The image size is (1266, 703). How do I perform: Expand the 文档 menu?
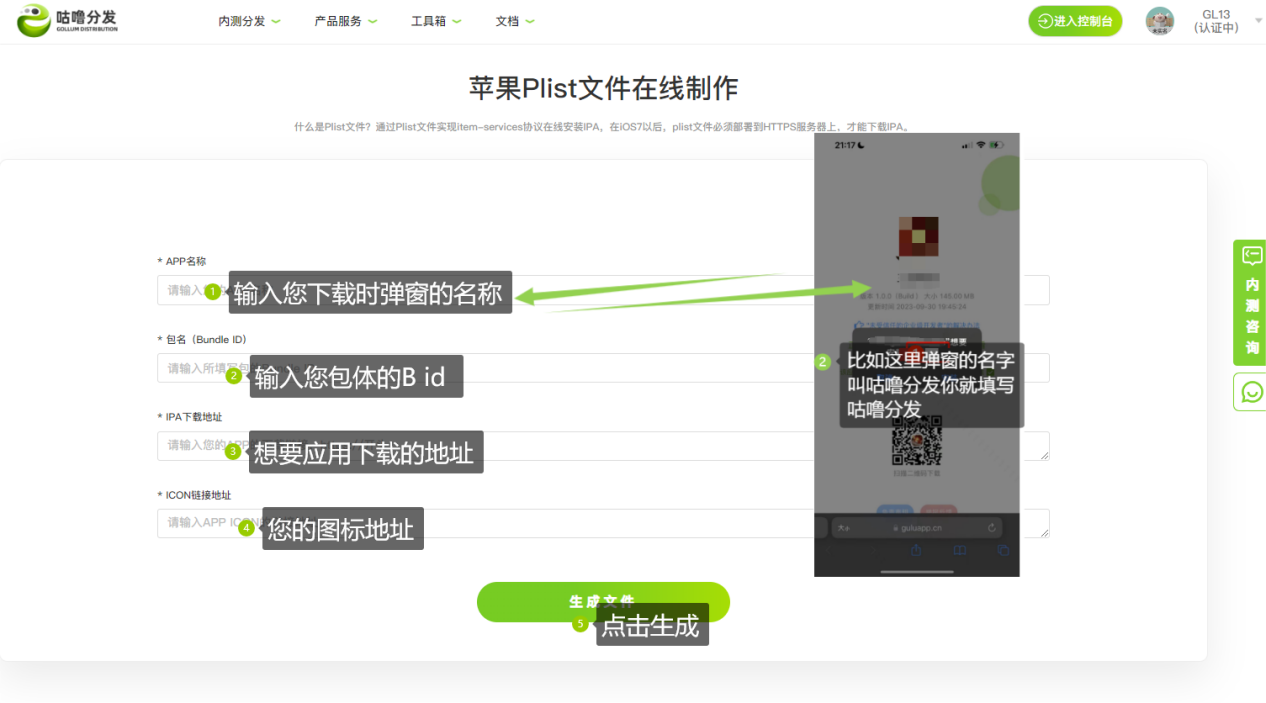click(515, 21)
